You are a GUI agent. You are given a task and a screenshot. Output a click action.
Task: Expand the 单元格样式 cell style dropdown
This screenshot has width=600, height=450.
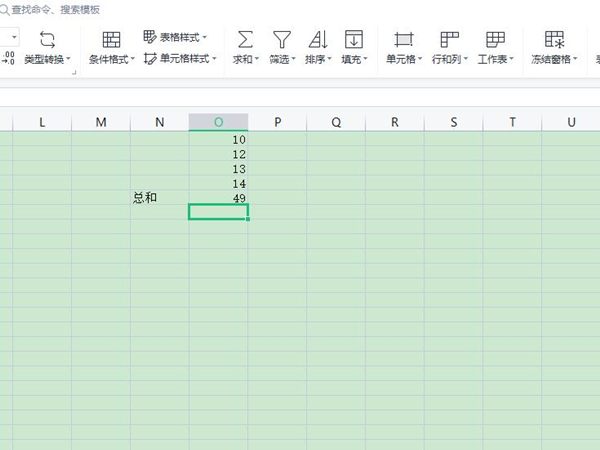tap(218, 59)
